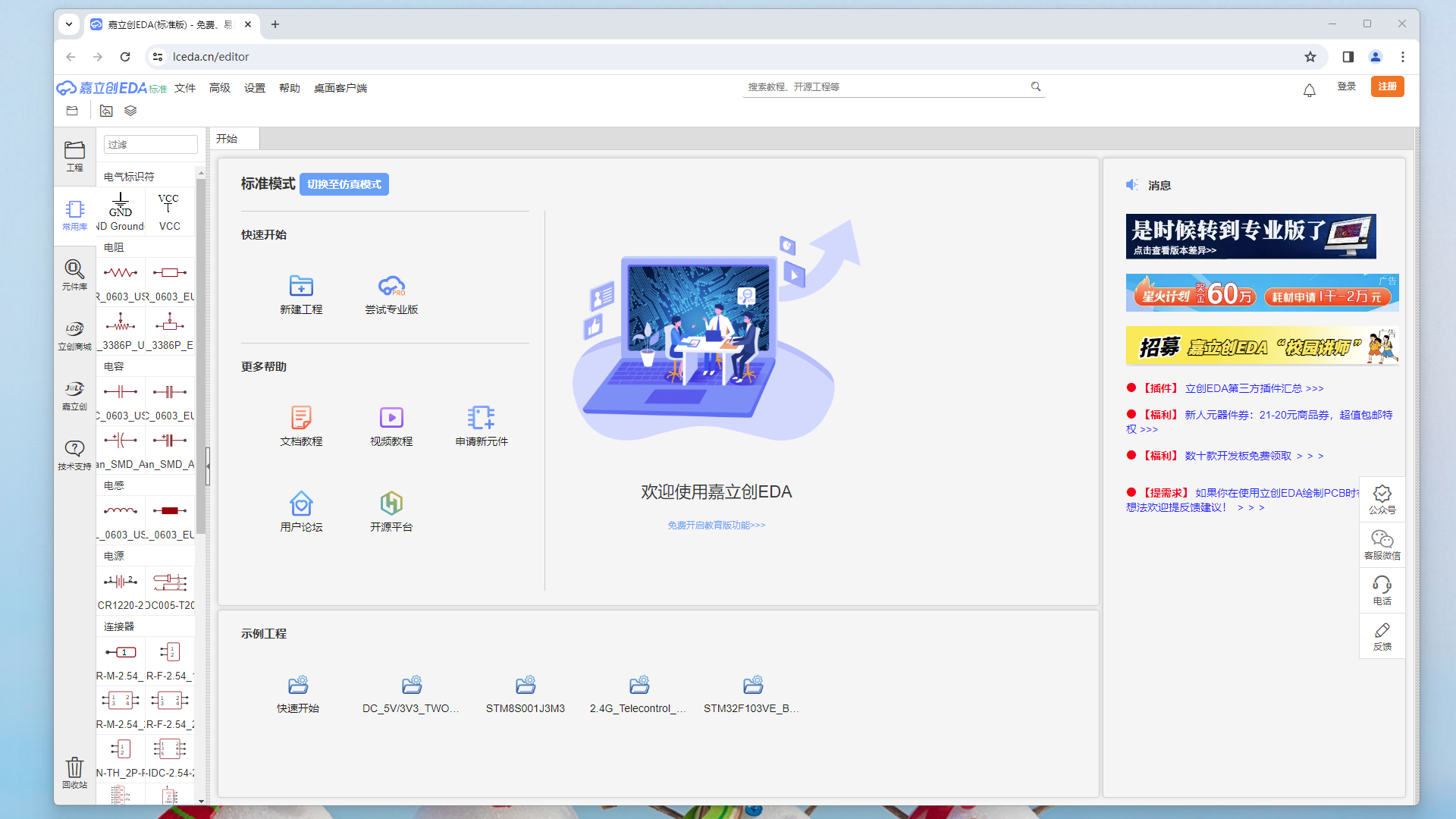Click the free education edition (免费开启教育版功能) link
The width and height of the screenshot is (1456, 819).
pyautogui.click(x=716, y=525)
